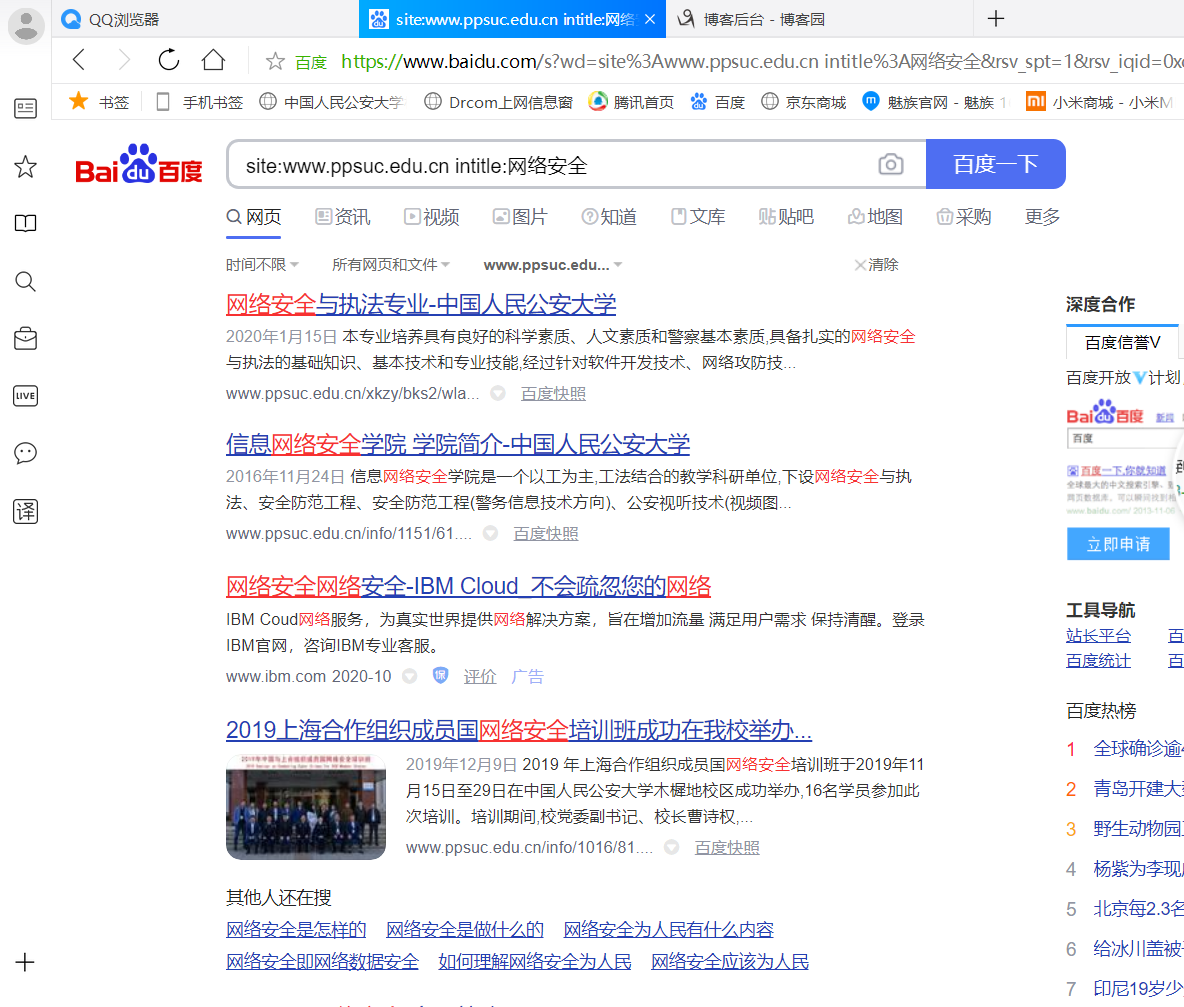The image size is (1184, 1007).
Task: Select the 图片 search category
Action: click(520, 217)
